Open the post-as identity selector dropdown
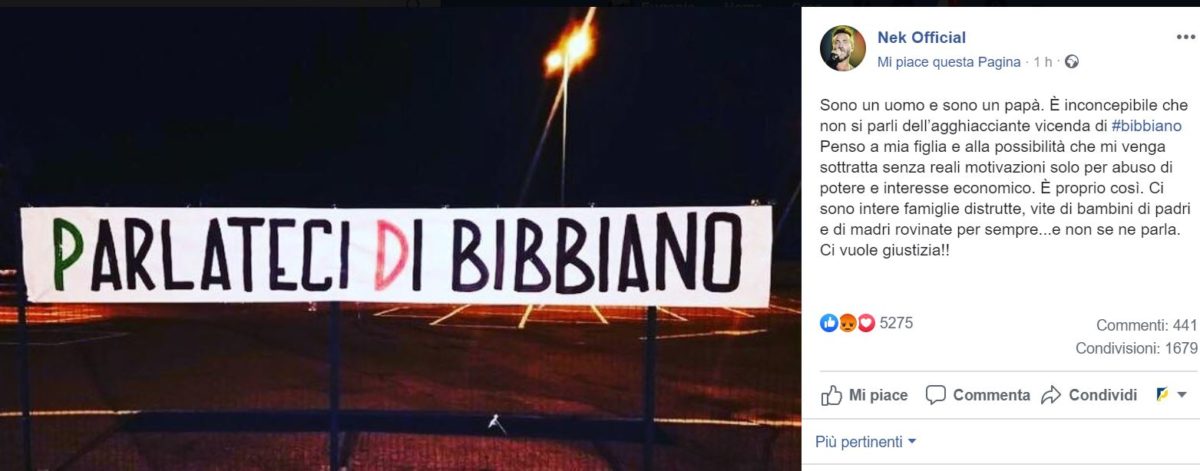This screenshot has width=1200, height=471. [x=1170, y=395]
